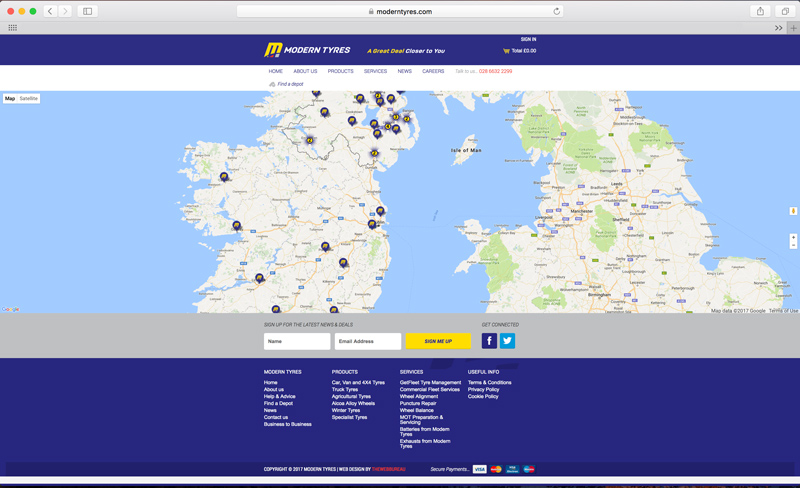Open the Help & Advice footer link

pyautogui.click(x=280, y=397)
